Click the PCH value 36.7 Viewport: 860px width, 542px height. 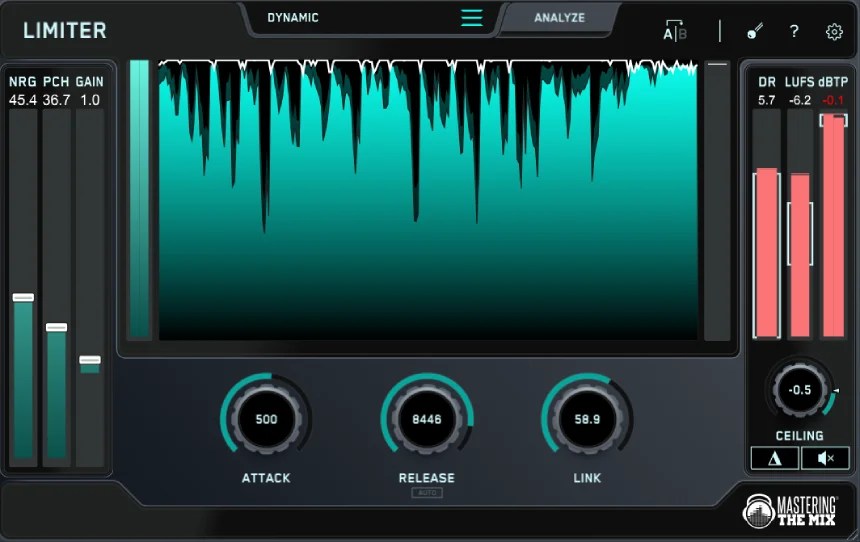(56, 100)
